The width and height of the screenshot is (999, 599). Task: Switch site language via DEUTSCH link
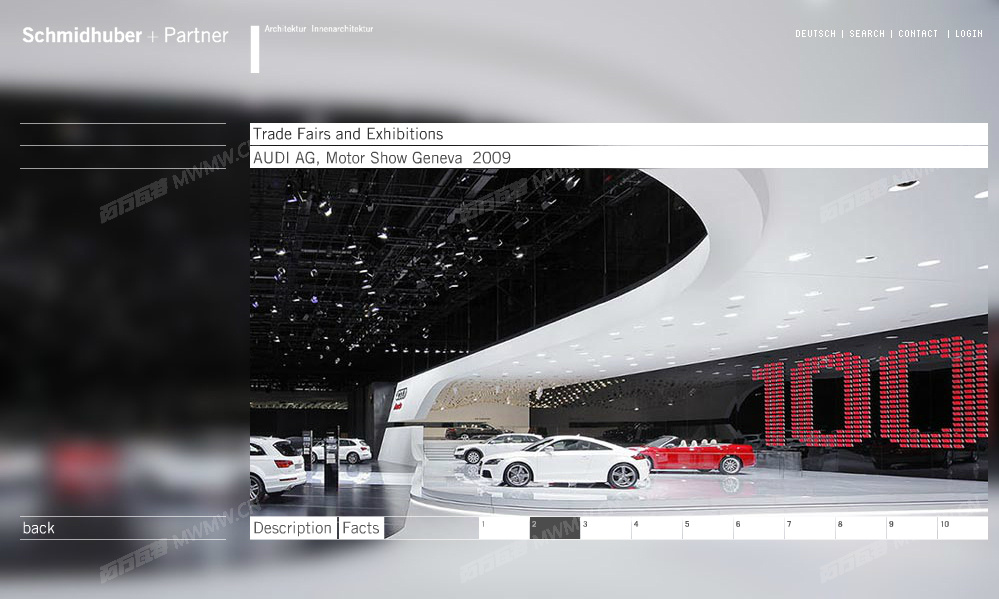click(x=815, y=34)
